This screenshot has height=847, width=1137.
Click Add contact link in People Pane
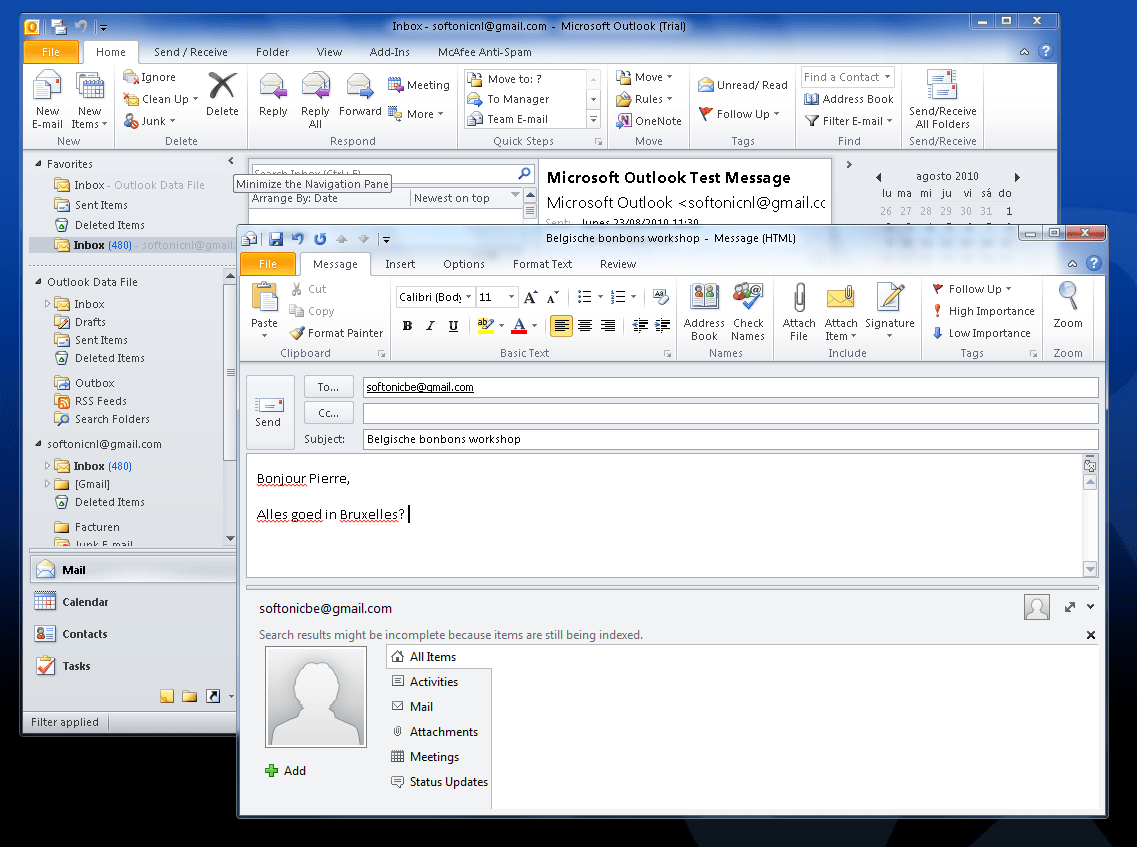click(x=286, y=771)
